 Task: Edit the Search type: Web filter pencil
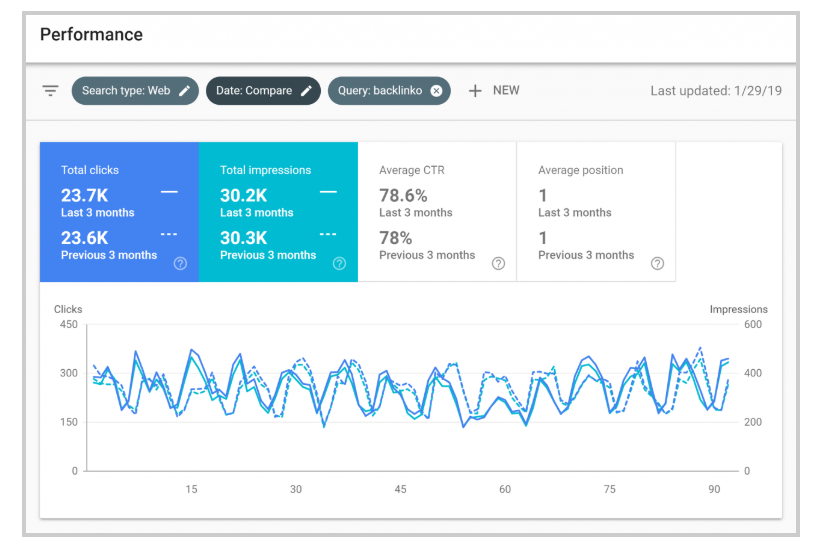click(x=184, y=91)
